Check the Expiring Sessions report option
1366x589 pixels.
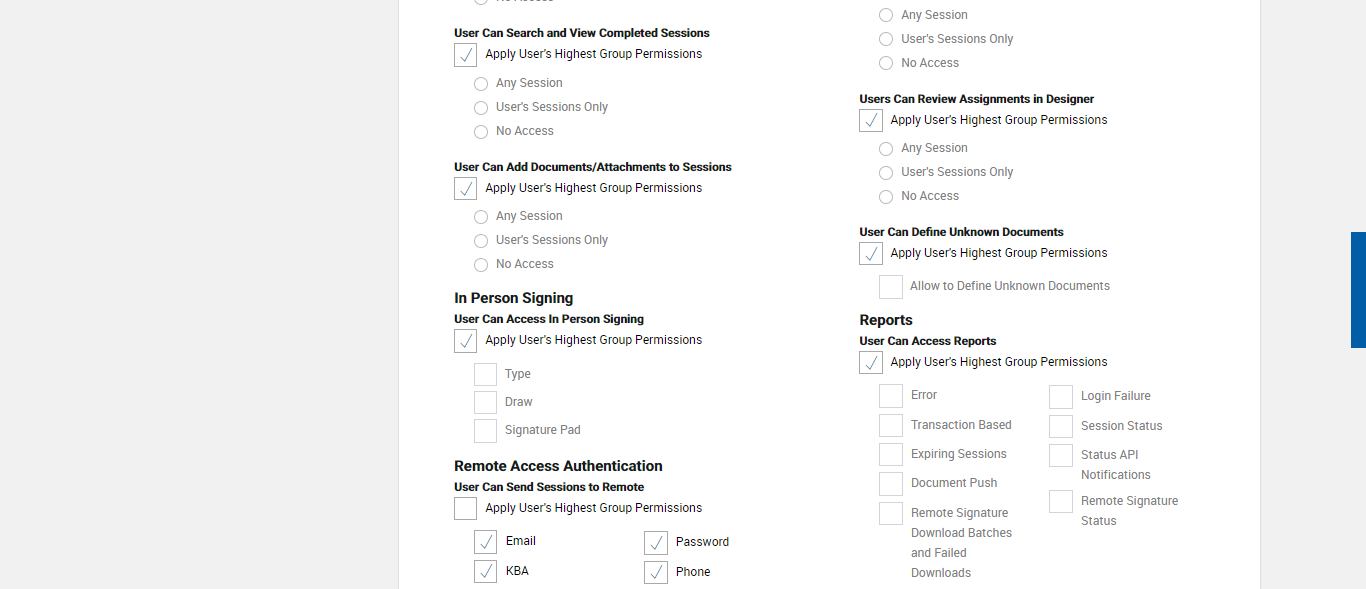pyautogui.click(x=891, y=455)
